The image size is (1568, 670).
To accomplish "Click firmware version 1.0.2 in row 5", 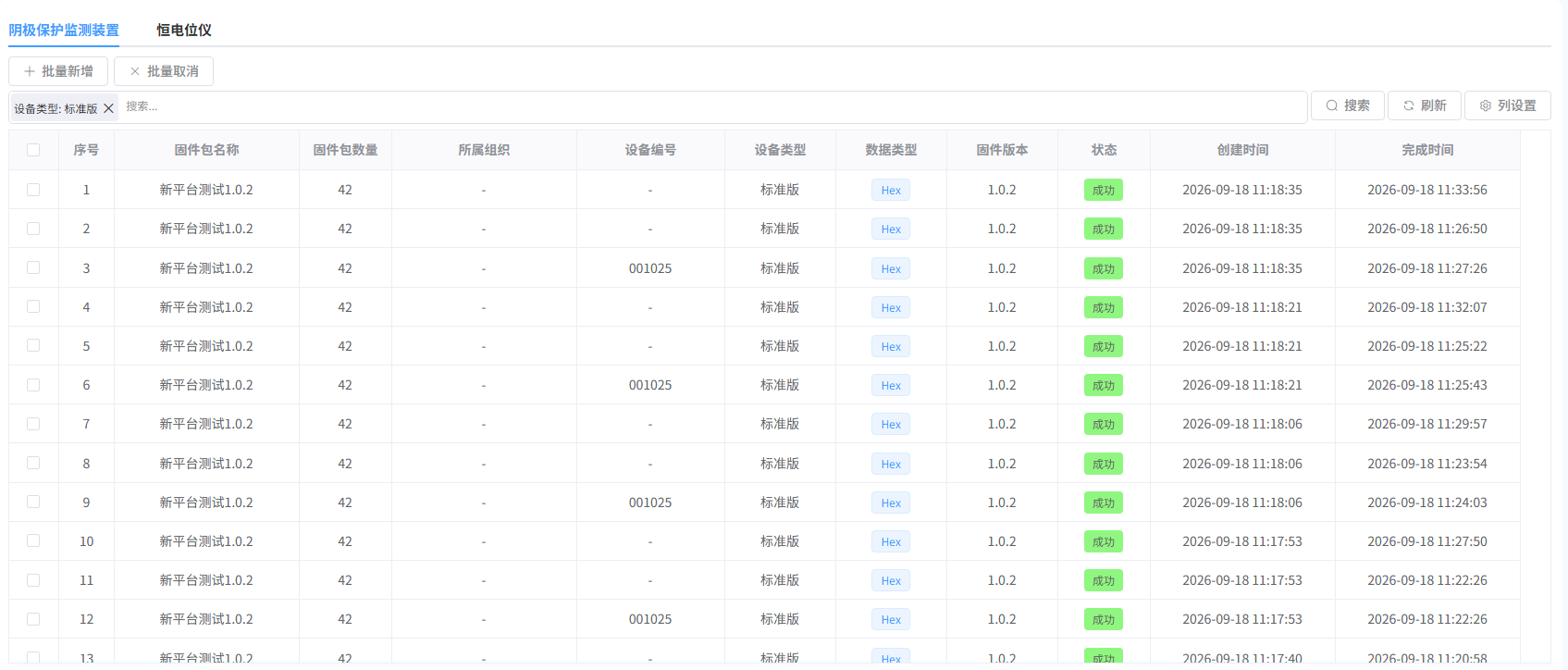I will pyautogui.click(x=1002, y=346).
